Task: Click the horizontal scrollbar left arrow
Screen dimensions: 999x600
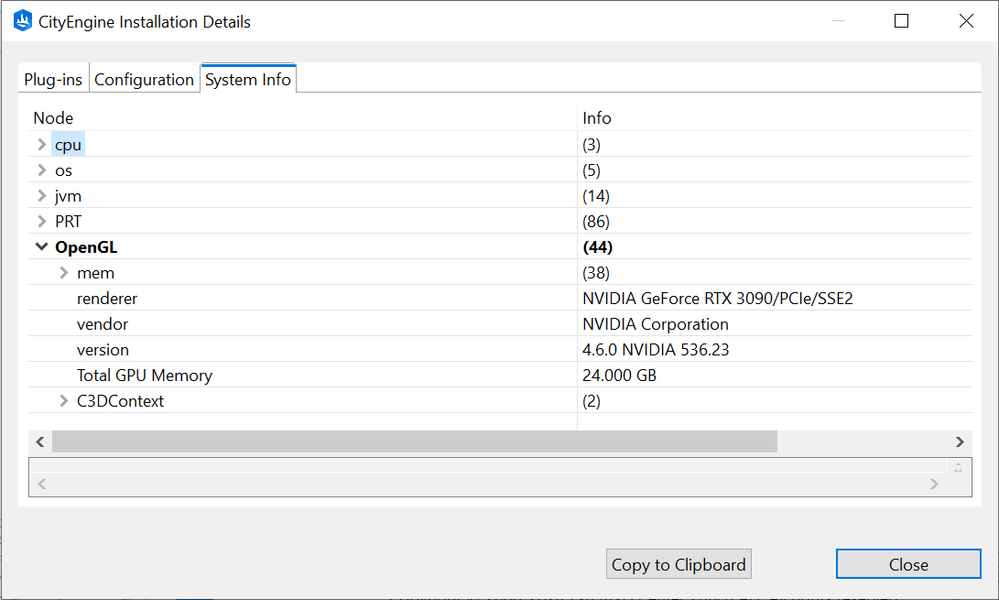Action: pos(40,442)
